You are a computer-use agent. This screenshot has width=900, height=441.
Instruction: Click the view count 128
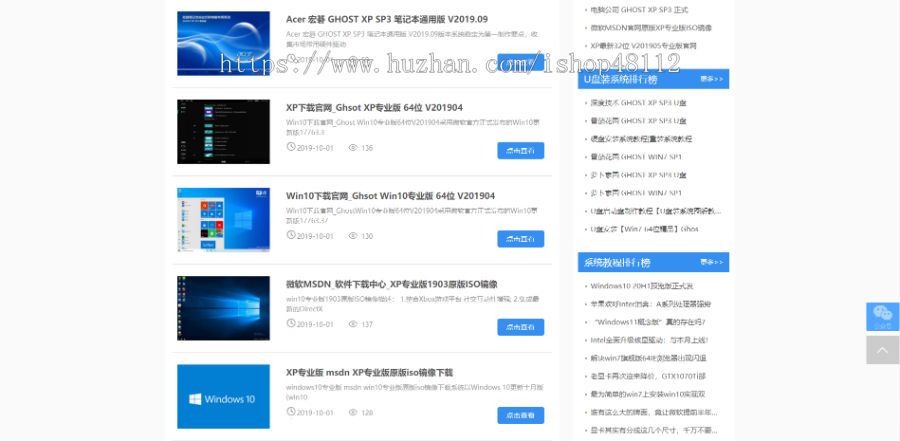tap(367, 413)
